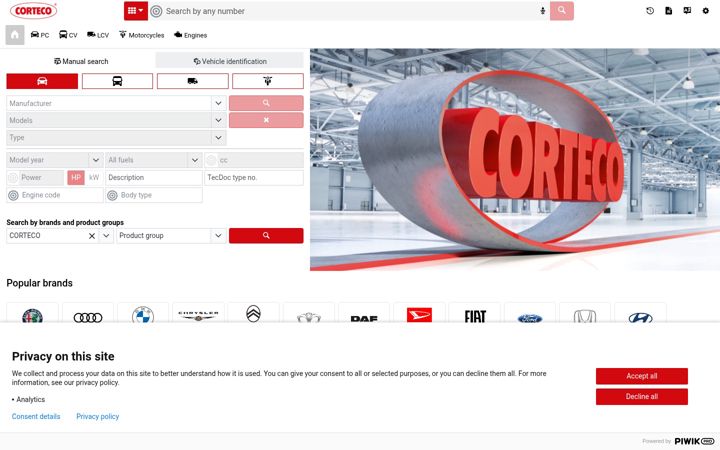Screen dimensions: 720x450
Task: Select the Engines category
Action: [191, 35]
